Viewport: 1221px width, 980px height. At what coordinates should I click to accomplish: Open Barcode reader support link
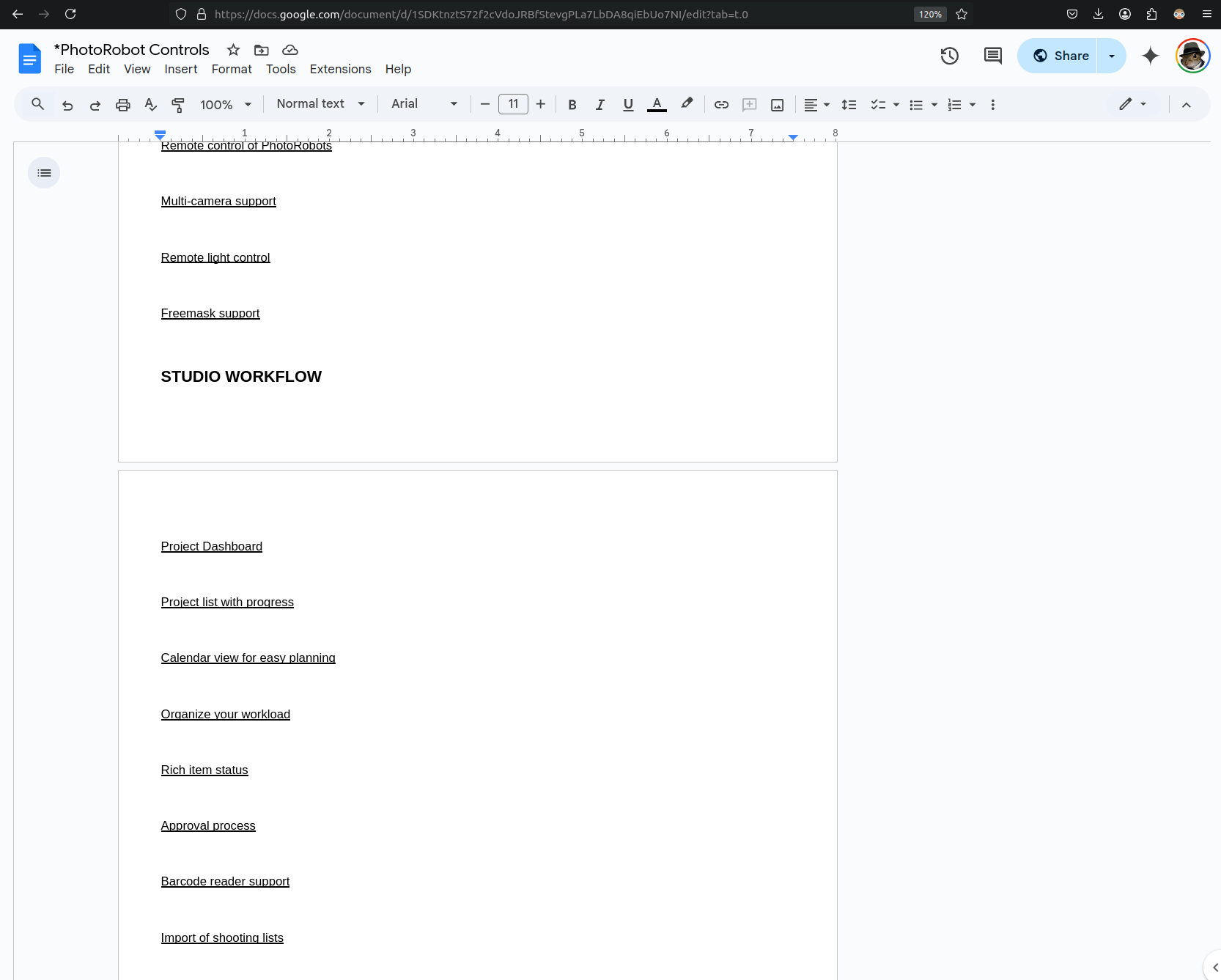[x=225, y=881]
